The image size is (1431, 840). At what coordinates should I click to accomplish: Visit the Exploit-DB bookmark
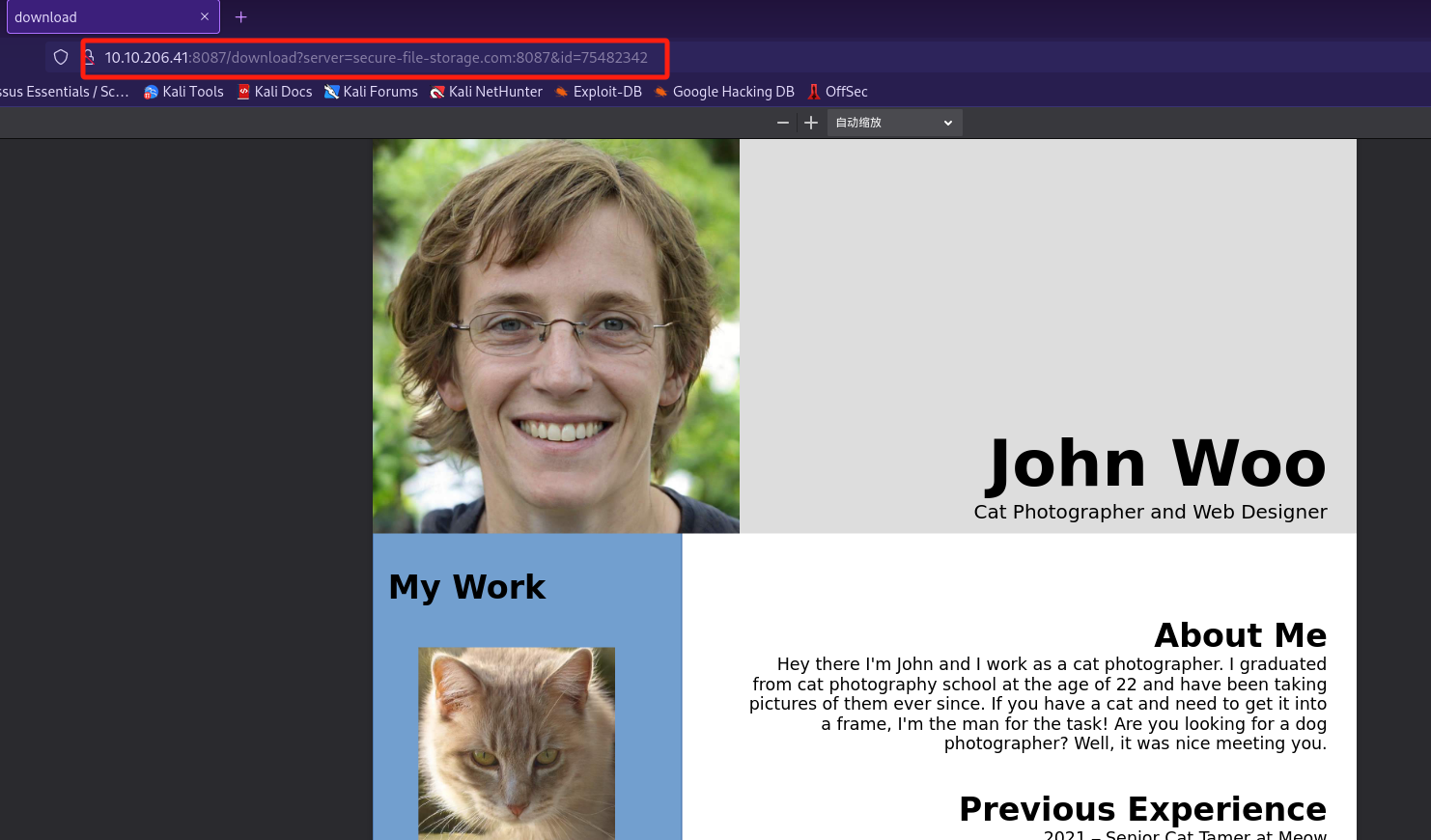(x=599, y=92)
